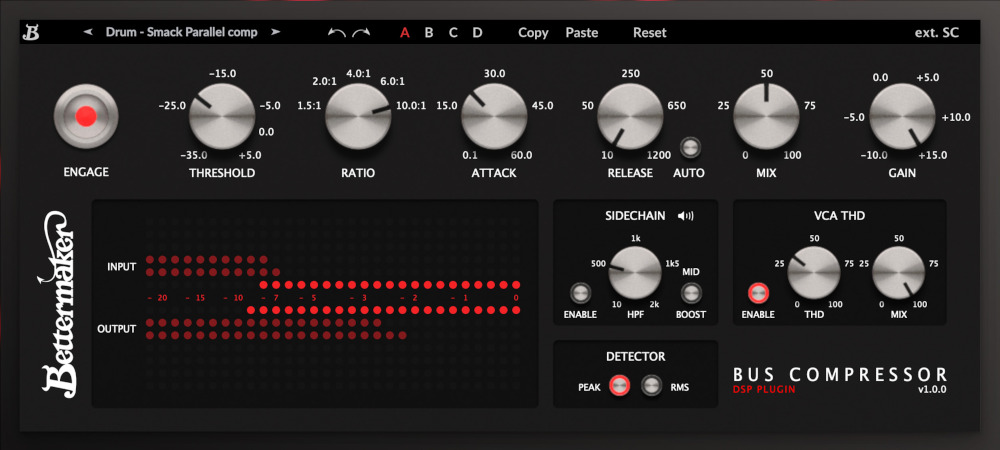This screenshot has height=450, width=1000.
Task: Open the preset name Drum - Smack Parallel comp
Action: tap(182, 32)
